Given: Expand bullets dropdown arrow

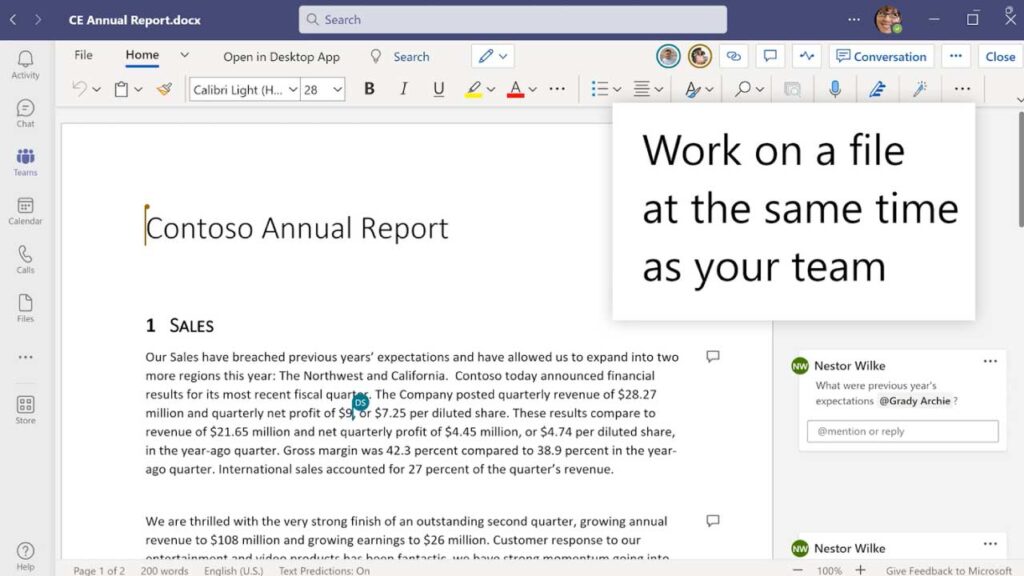Looking at the screenshot, I should coord(617,89).
